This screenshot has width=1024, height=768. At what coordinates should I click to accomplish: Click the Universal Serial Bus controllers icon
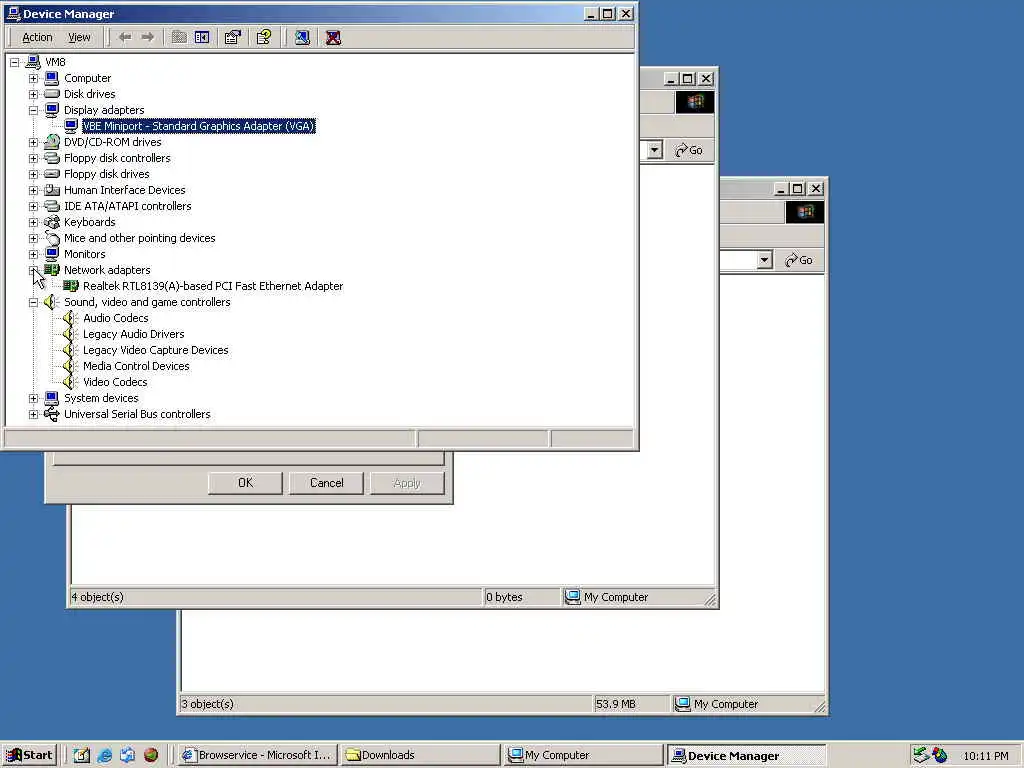tap(52, 414)
